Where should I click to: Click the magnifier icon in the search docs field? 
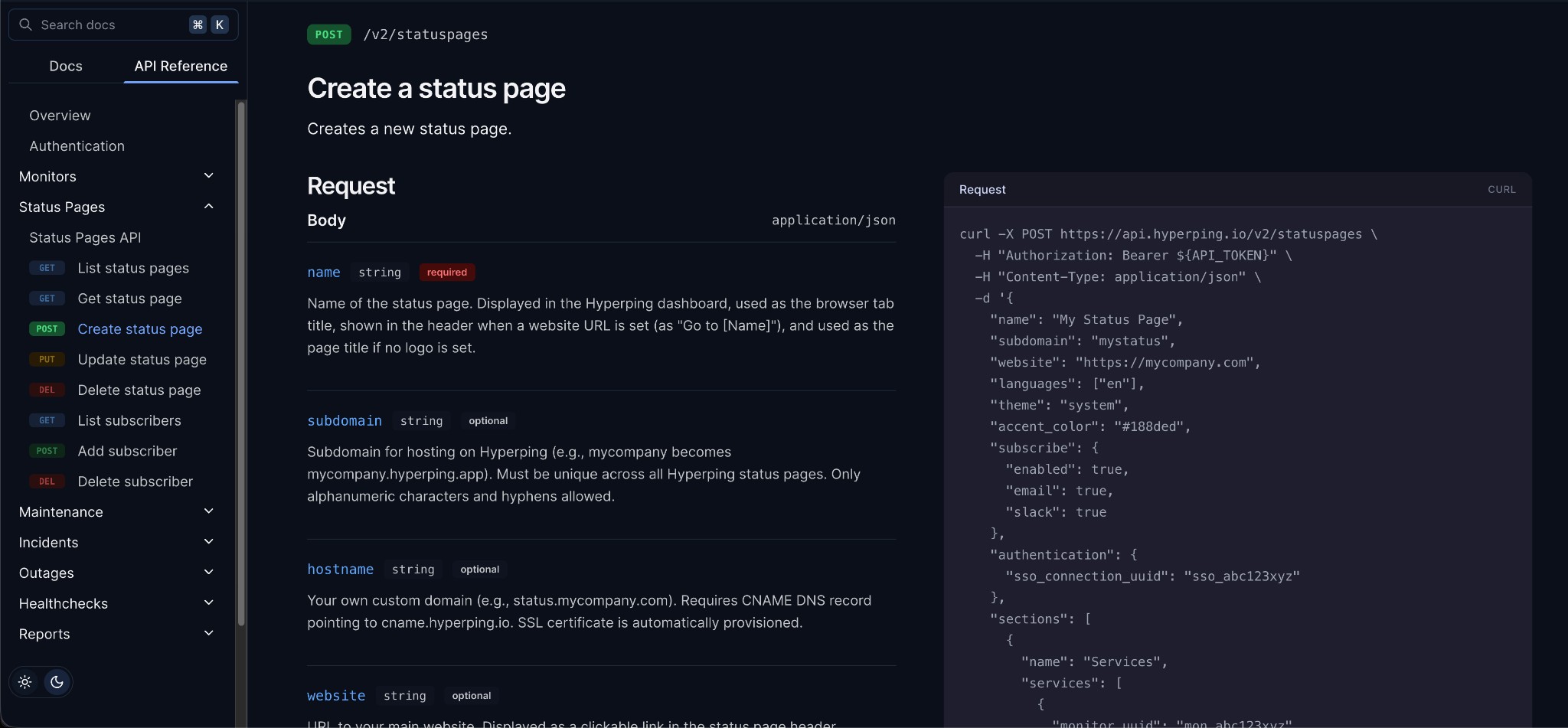click(x=26, y=24)
